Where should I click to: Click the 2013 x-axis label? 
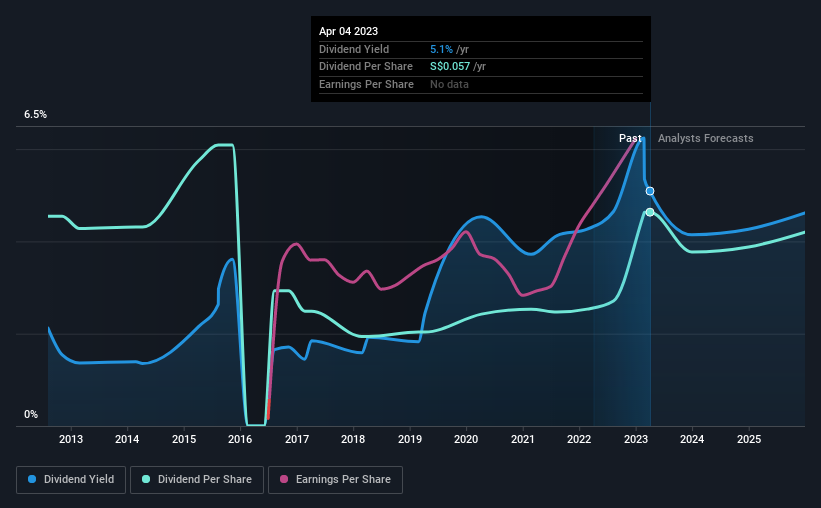click(71, 439)
